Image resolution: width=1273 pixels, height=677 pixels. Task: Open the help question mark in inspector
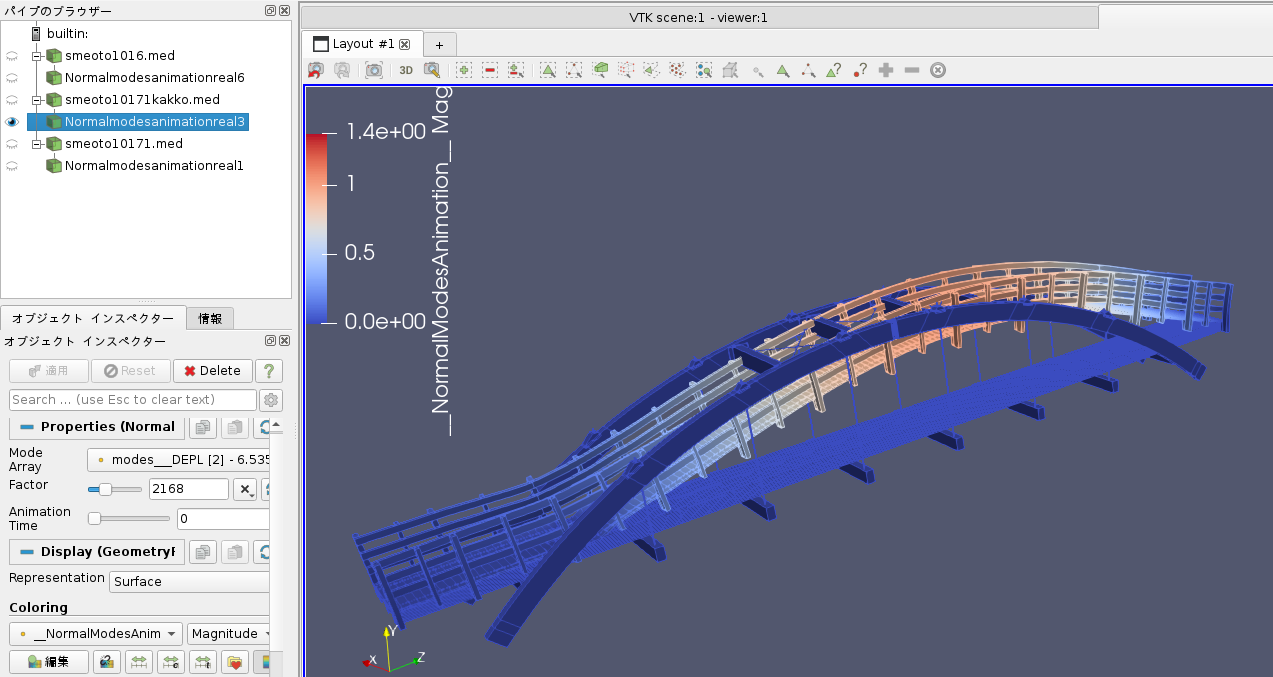pos(268,371)
